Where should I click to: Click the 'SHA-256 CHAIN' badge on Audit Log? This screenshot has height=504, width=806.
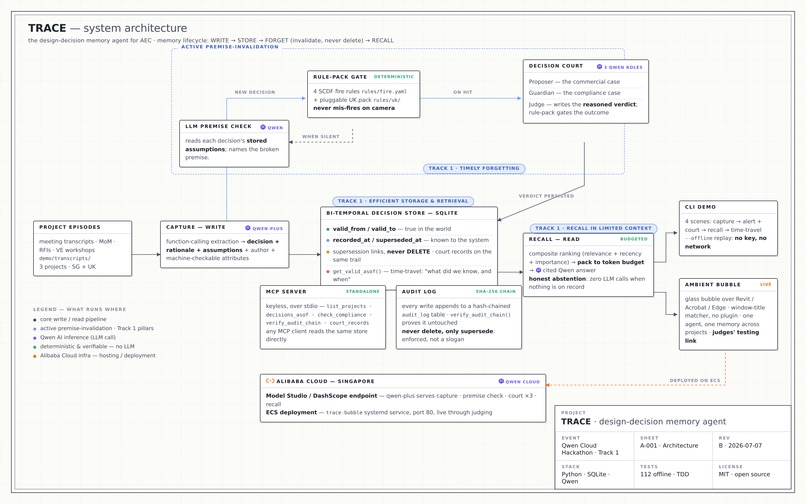496,292
